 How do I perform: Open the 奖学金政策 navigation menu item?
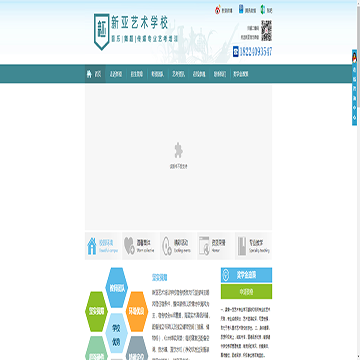pyautogui.click(x=241, y=74)
